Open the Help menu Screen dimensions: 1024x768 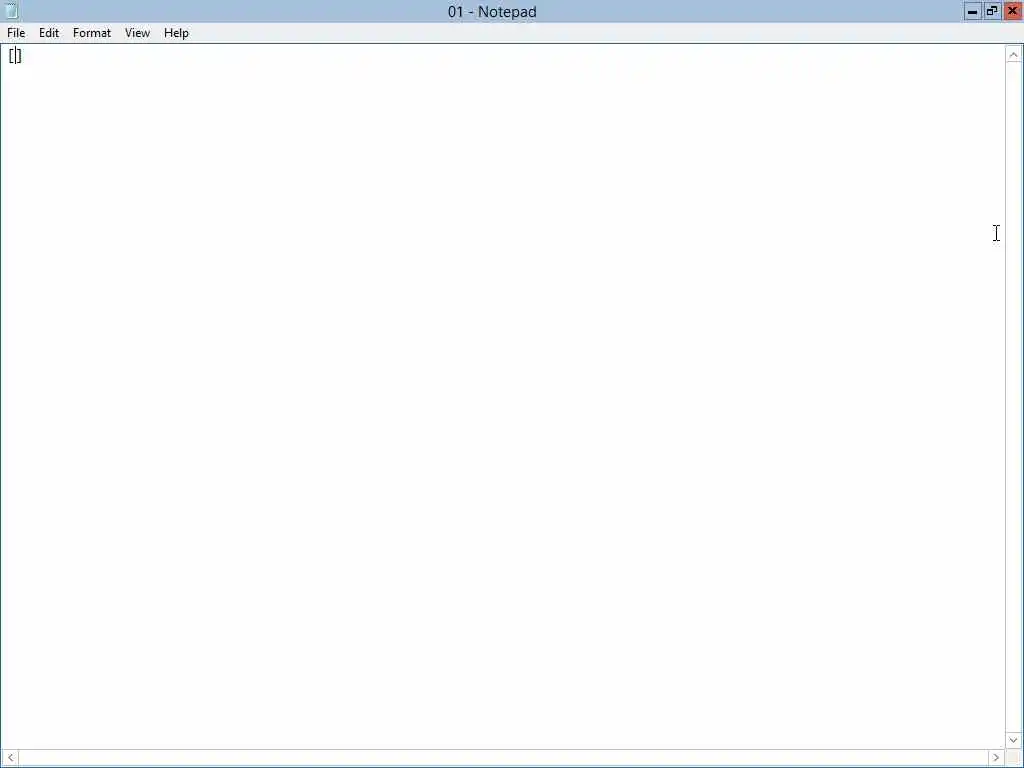pos(176,33)
